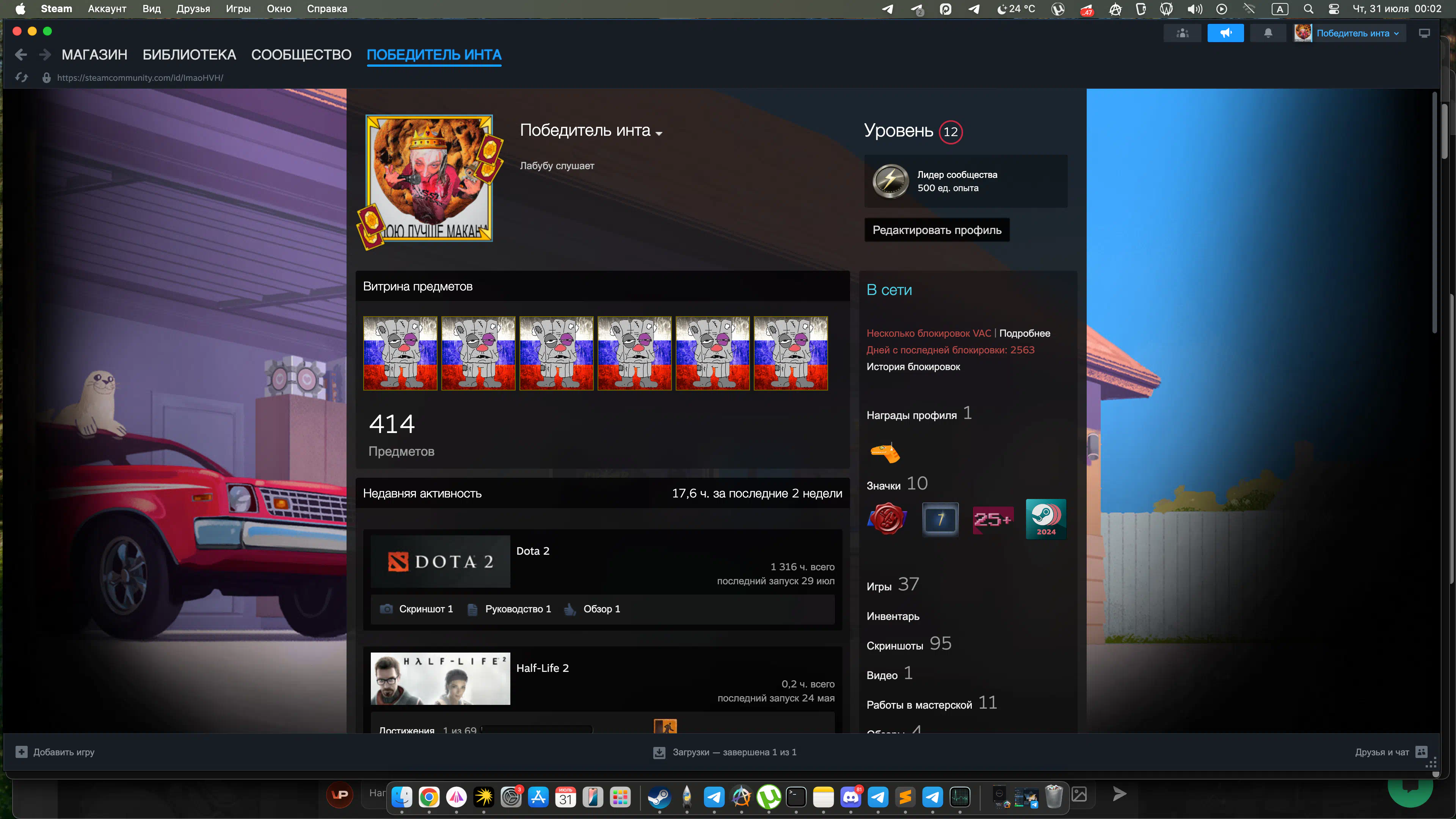Click the Spotlight search icon in the menu bar
Viewport: 1456px width, 819px height.
[x=1309, y=9]
